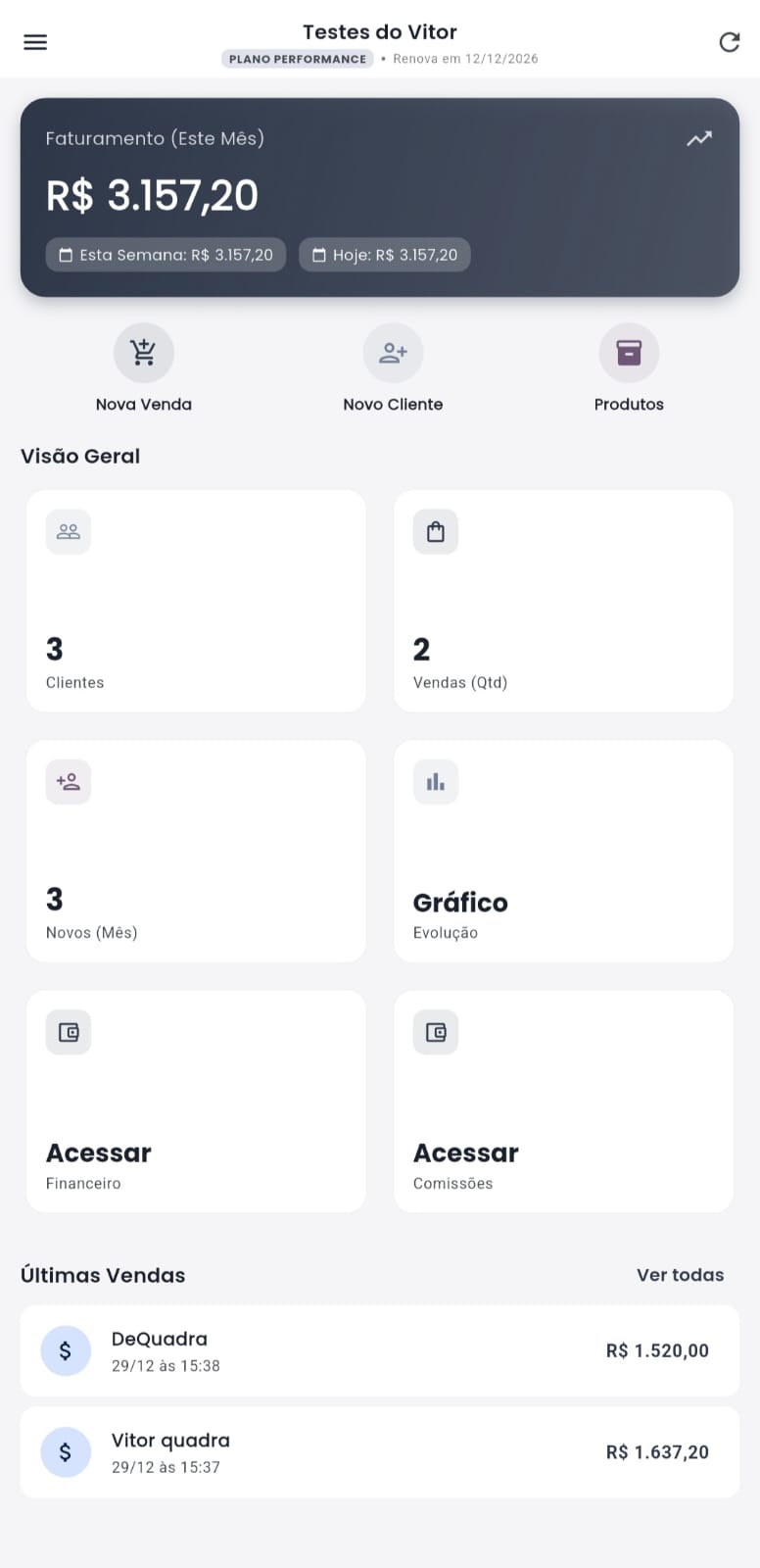
Task: Click the Ver todas link
Action: click(x=680, y=1275)
